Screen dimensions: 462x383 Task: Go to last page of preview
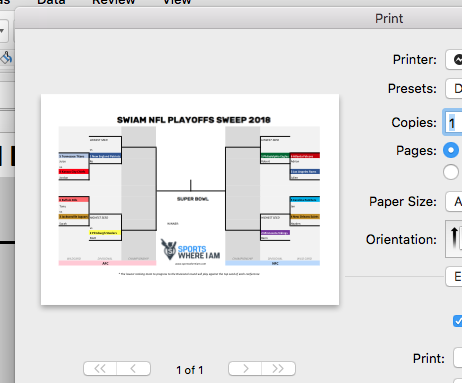click(278, 369)
